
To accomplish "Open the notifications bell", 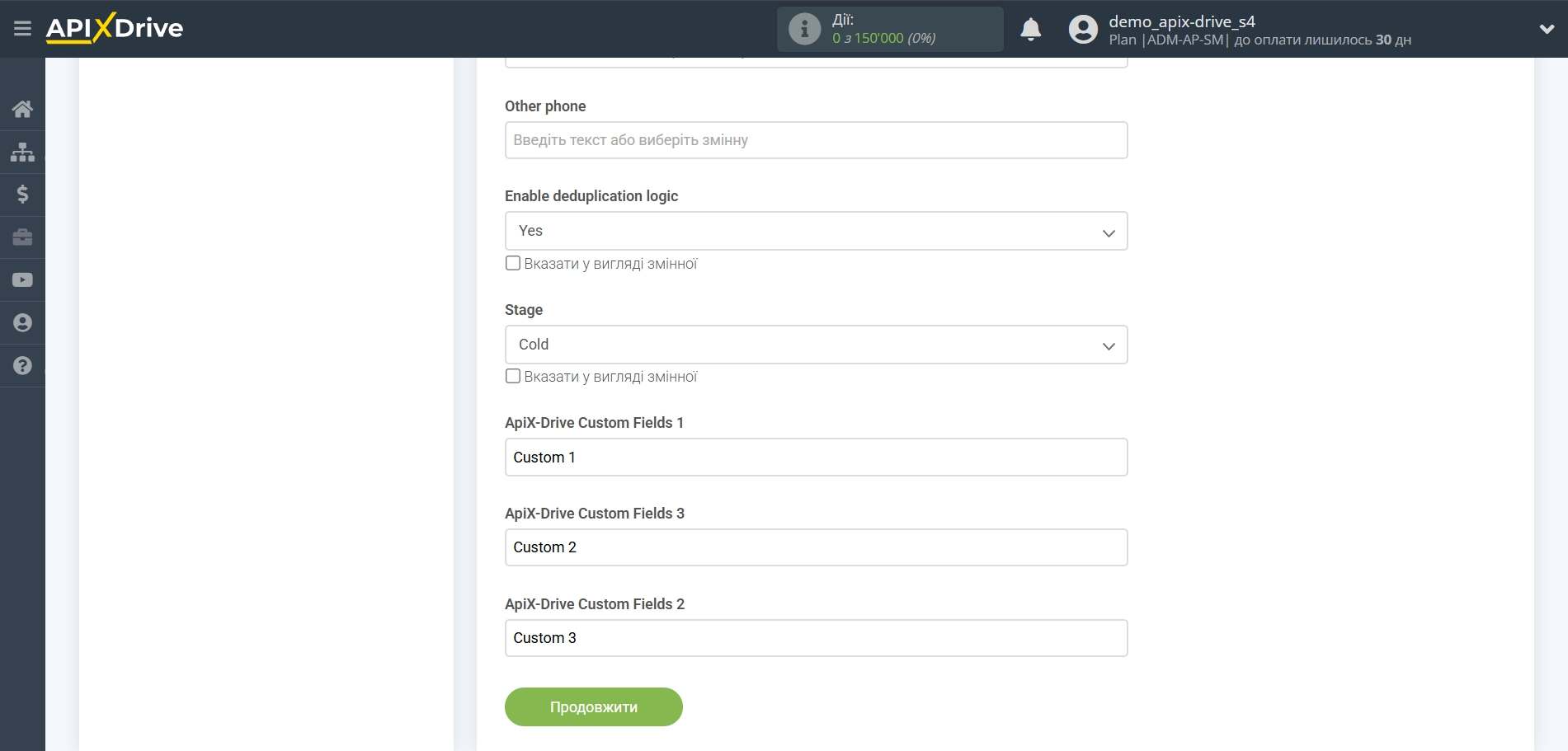I will pyautogui.click(x=1030, y=30).
